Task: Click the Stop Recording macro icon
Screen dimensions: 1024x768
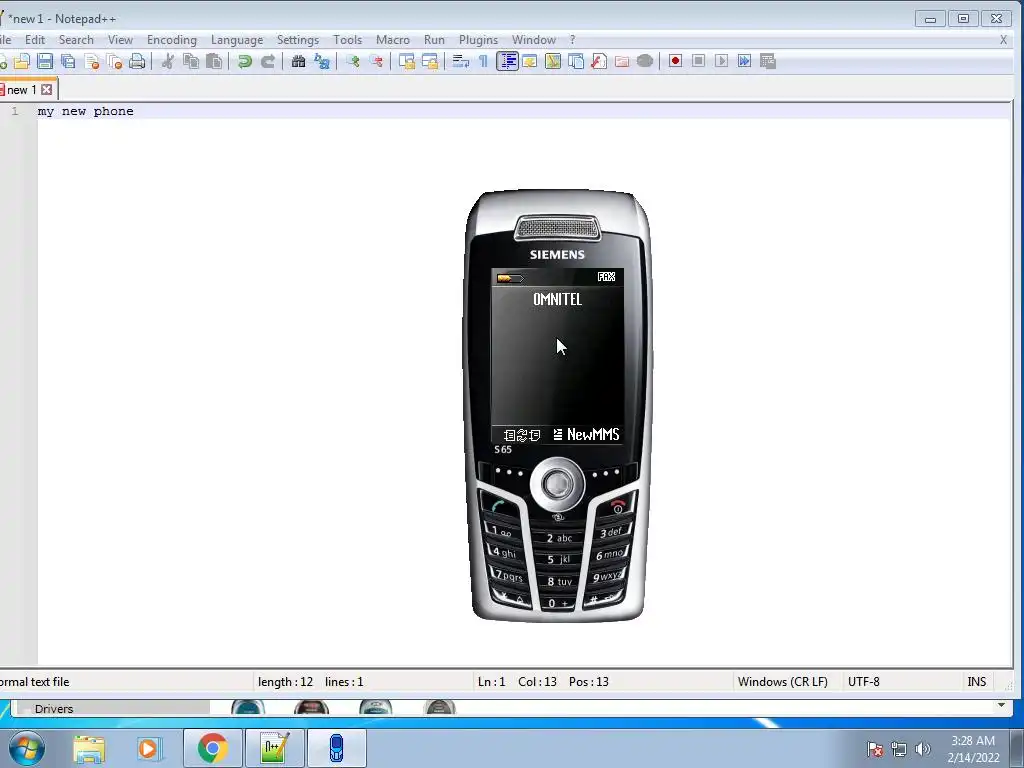Action: pos(698,61)
